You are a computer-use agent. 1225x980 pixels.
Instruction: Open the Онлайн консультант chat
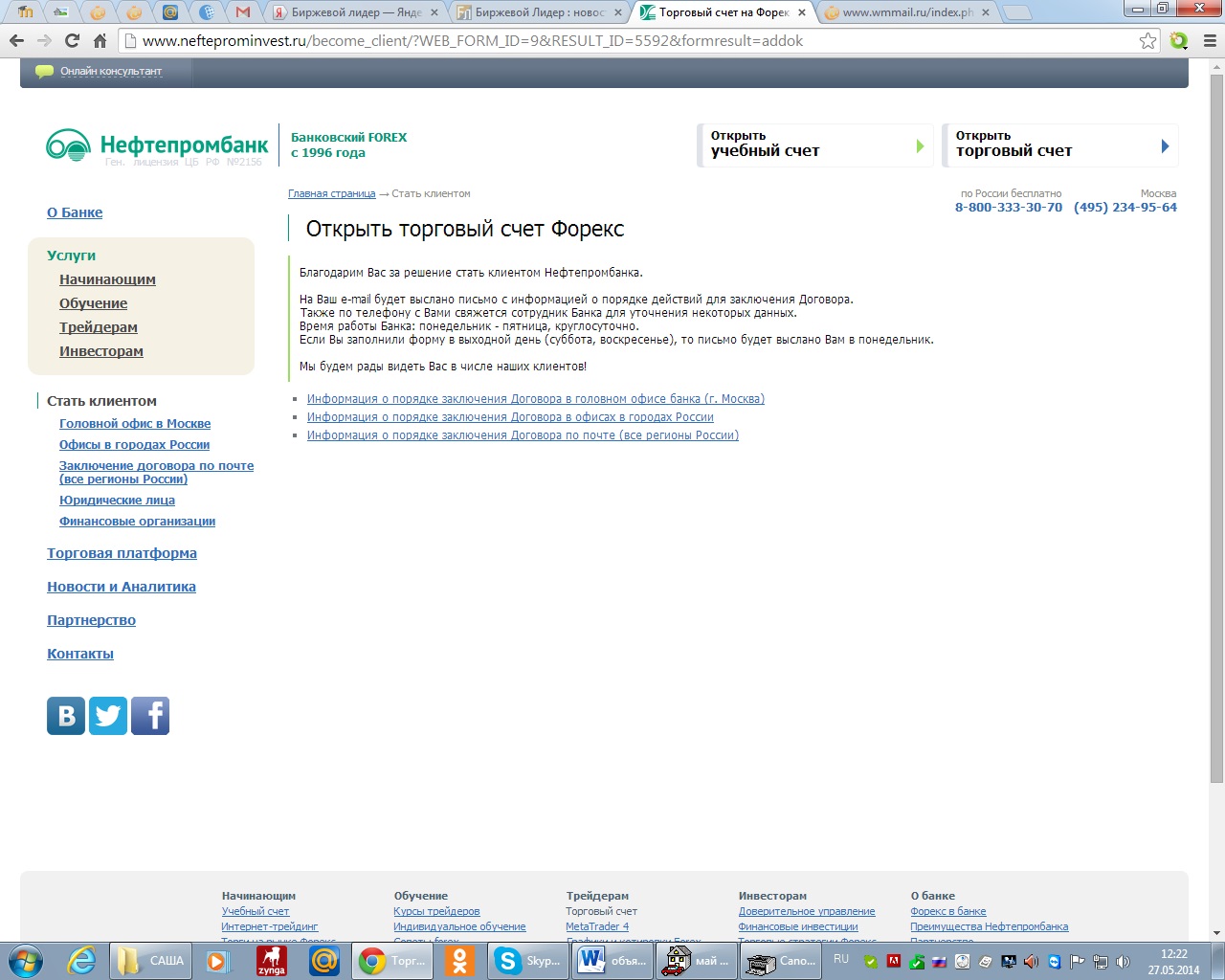click(x=100, y=72)
